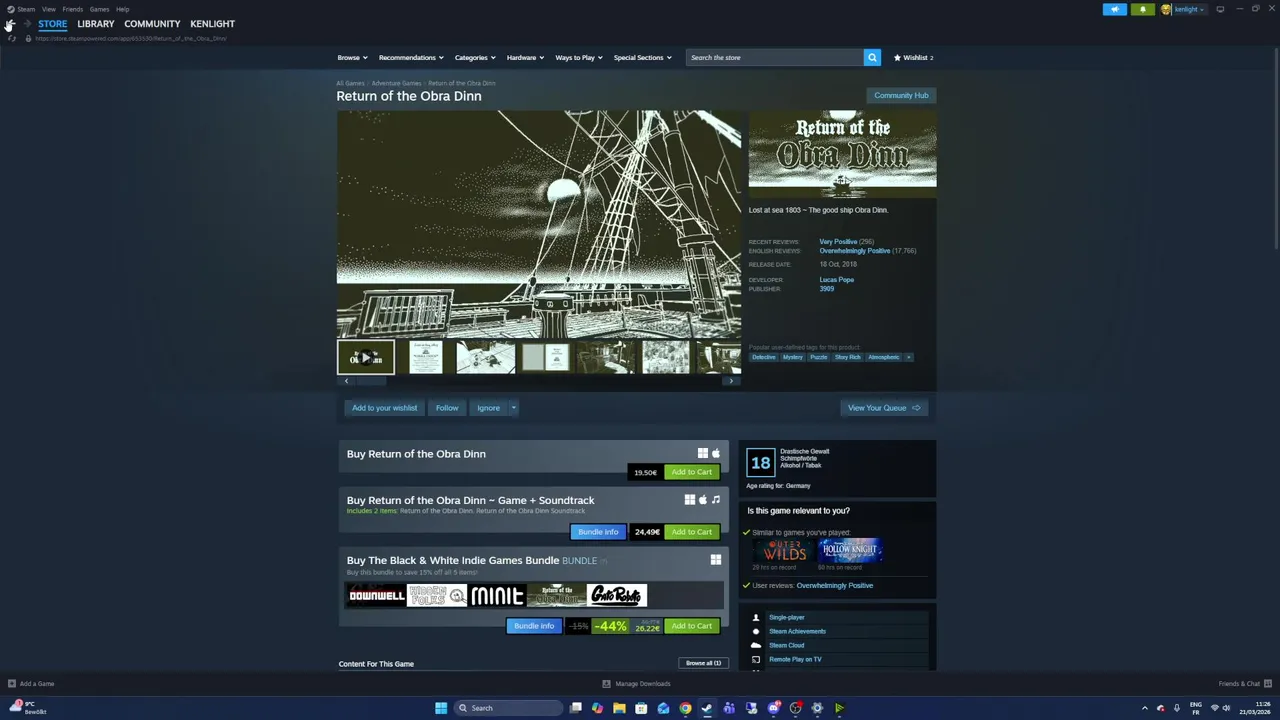Image resolution: width=1280 pixels, height=720 pixels.
Task: Click the forward navigation arrow
Action: click(27, 24)
